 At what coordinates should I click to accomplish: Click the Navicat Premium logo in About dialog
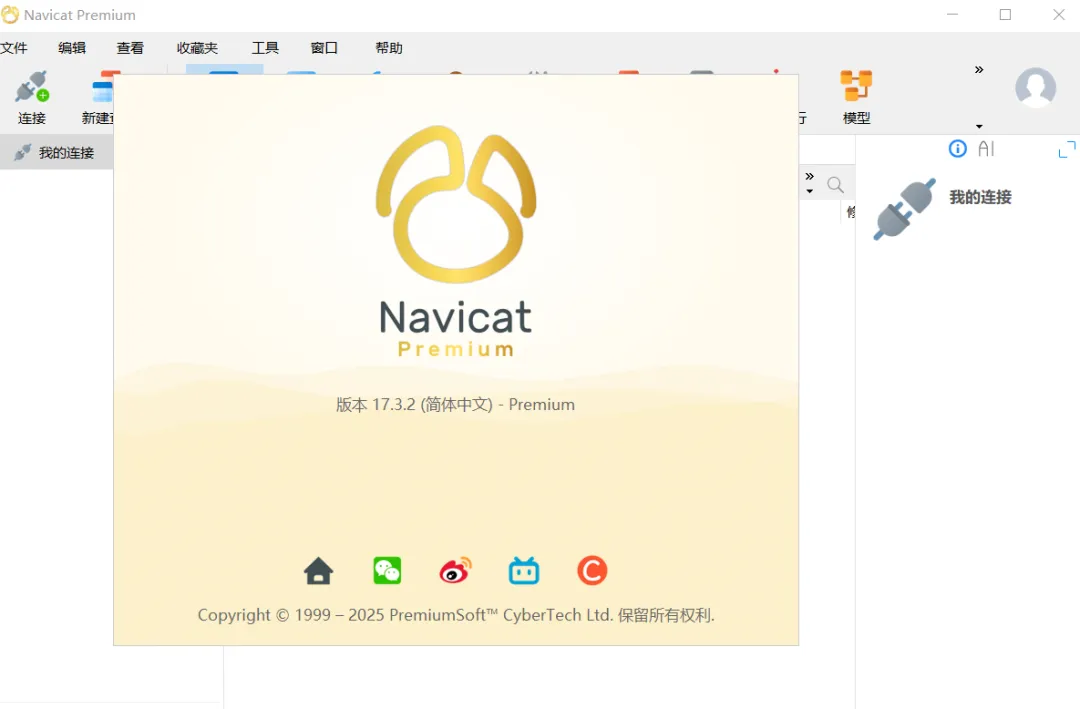click(455, 240)
